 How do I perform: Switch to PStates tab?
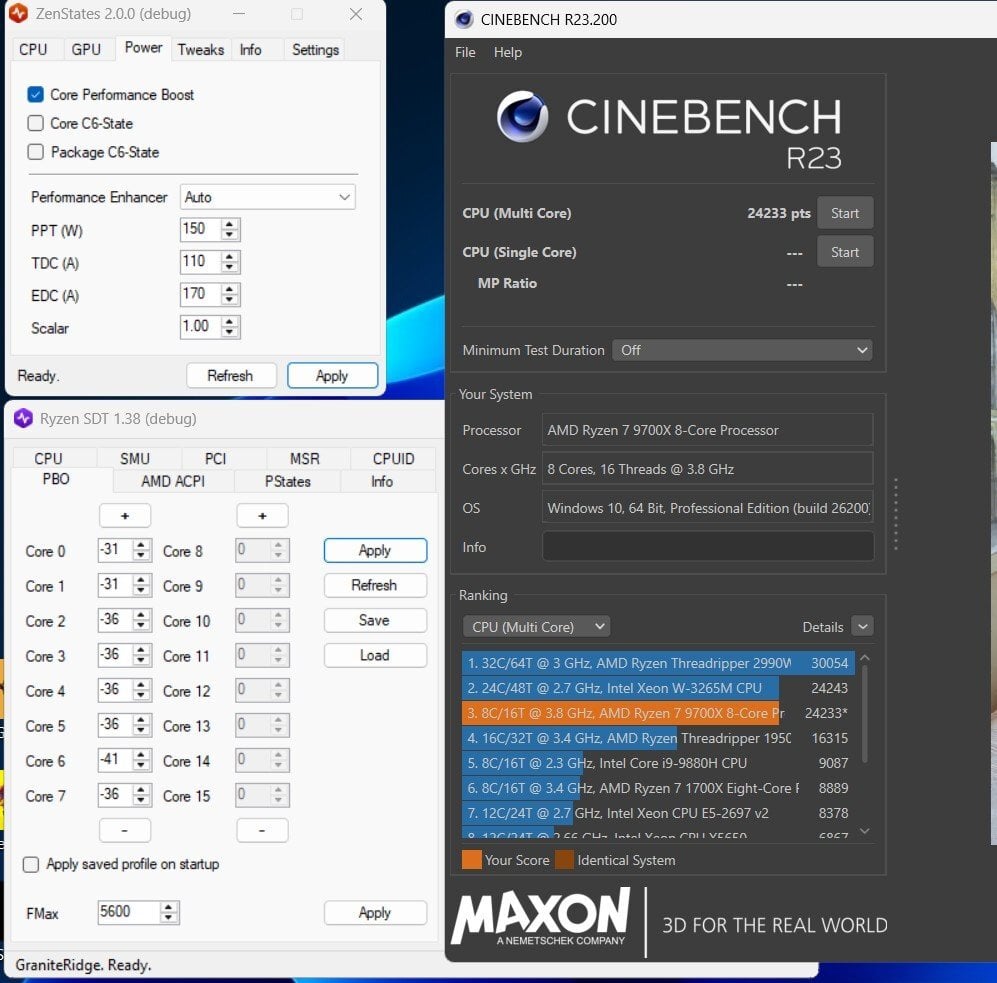point(287,481)
